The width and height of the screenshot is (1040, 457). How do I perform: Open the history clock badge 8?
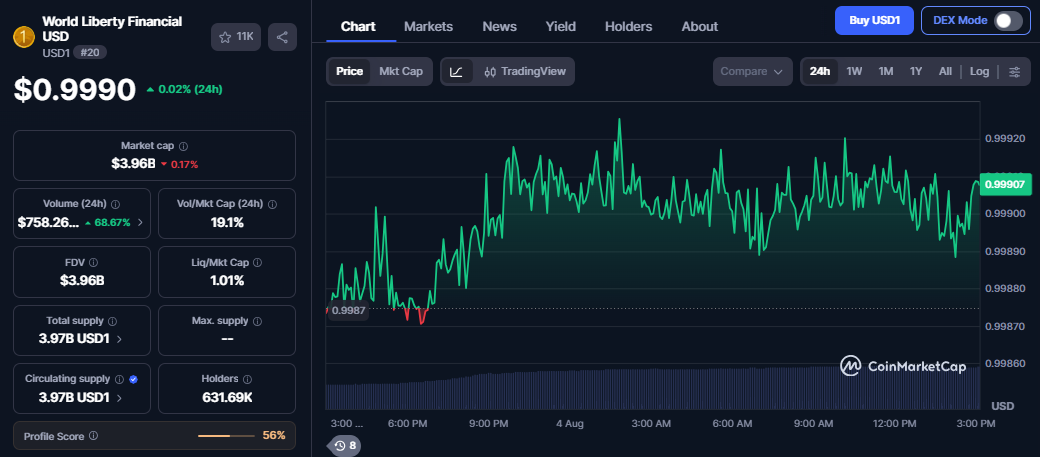pos(344,446)
